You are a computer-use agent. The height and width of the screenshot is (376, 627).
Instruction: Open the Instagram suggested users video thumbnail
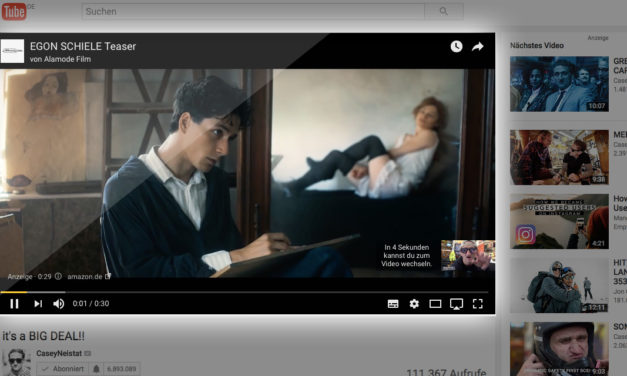559,222
